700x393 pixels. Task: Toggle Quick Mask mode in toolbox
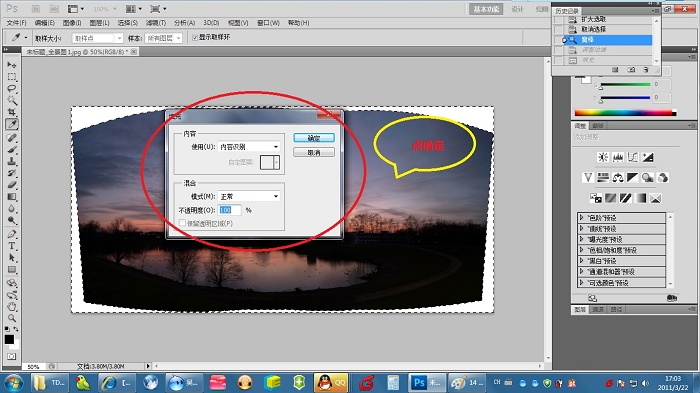pos(12,356)
